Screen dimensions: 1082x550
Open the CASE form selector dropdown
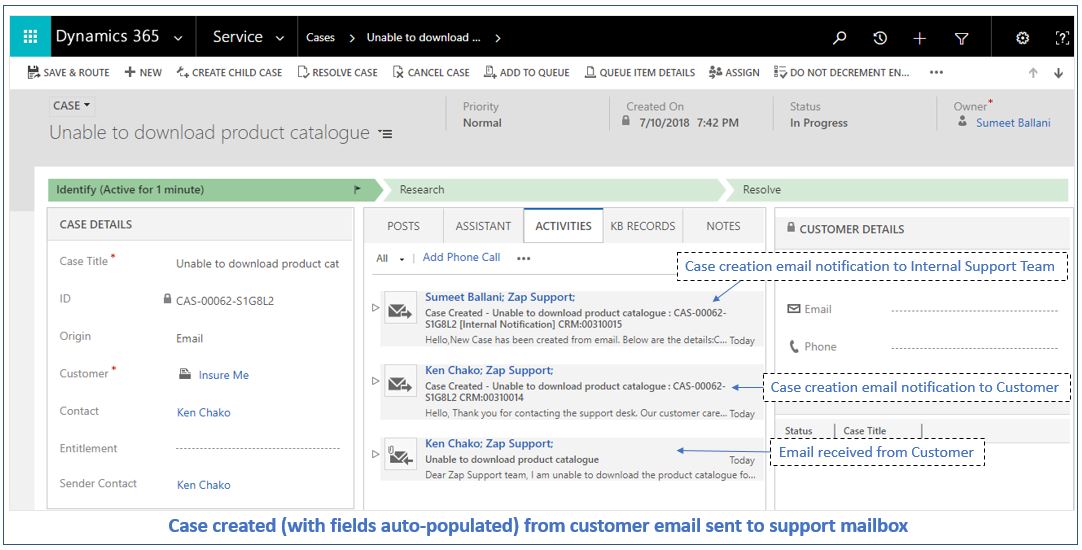pos(72,106)
